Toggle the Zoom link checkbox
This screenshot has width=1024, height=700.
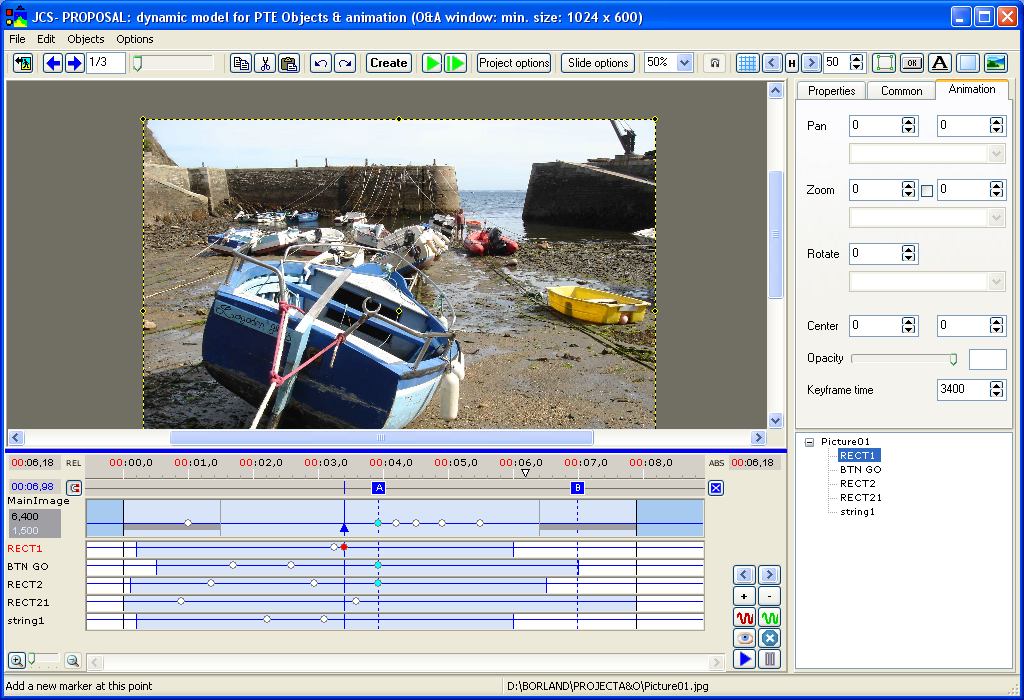tap(927, 190)
